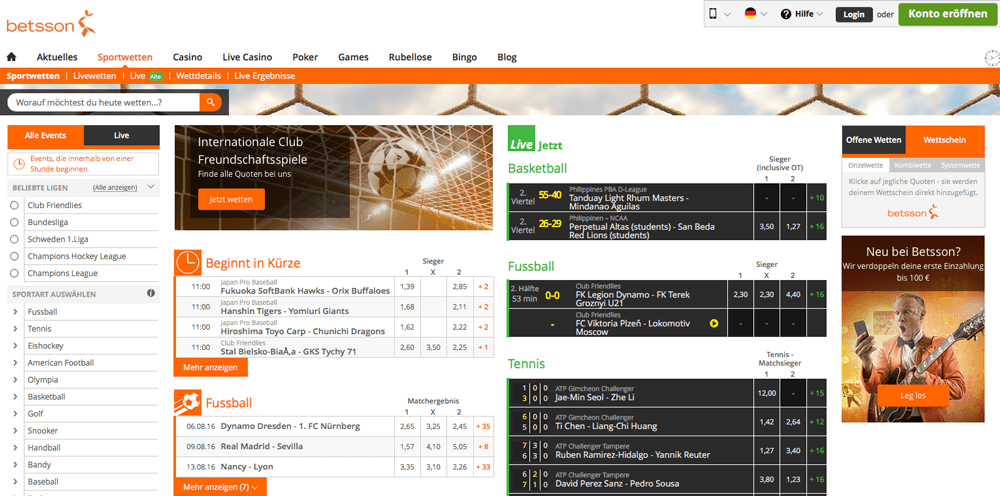Viewport: 1000px width, 496px height.
Task: Click the clock icon in the one-hour events box
Action: click(x=19, y=164)
